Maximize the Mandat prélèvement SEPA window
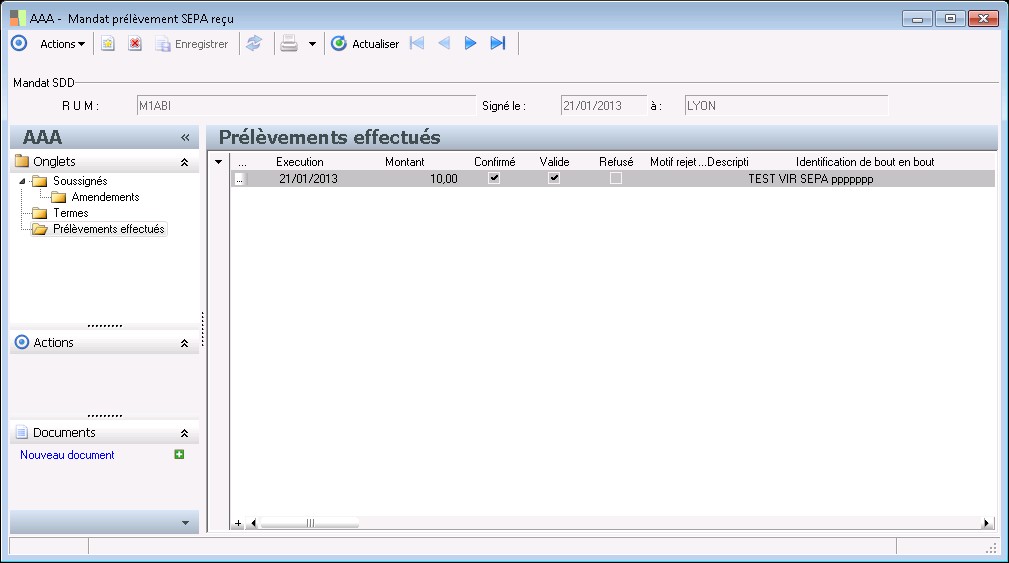 point(950,19)
